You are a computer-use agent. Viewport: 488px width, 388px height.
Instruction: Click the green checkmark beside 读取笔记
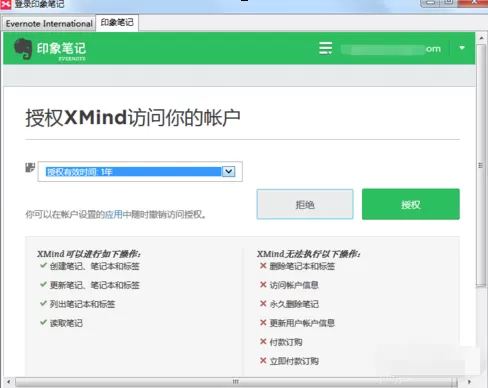click(x=43, y=322)
